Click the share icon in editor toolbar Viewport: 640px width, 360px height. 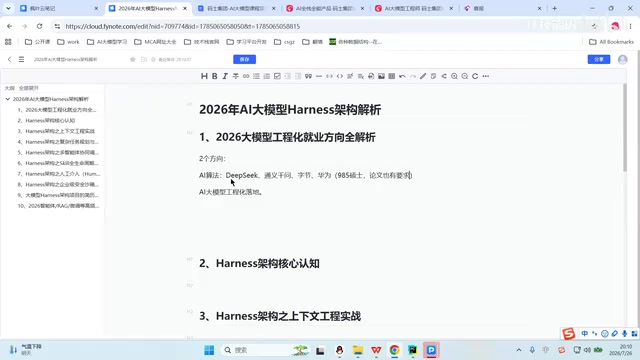(x=444, y=76)
